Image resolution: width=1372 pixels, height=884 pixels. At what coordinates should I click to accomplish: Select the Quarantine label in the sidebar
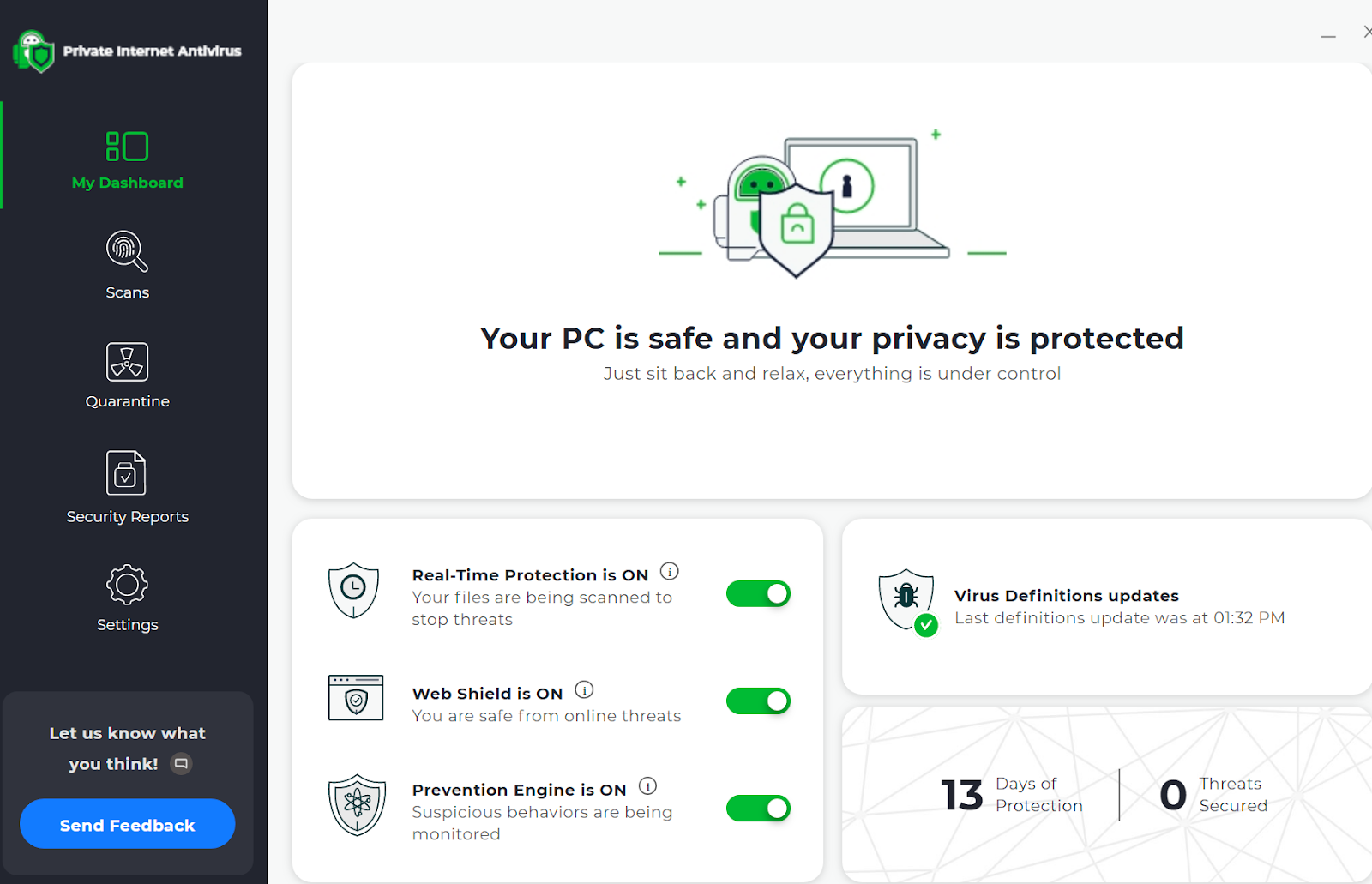[127, 401]
